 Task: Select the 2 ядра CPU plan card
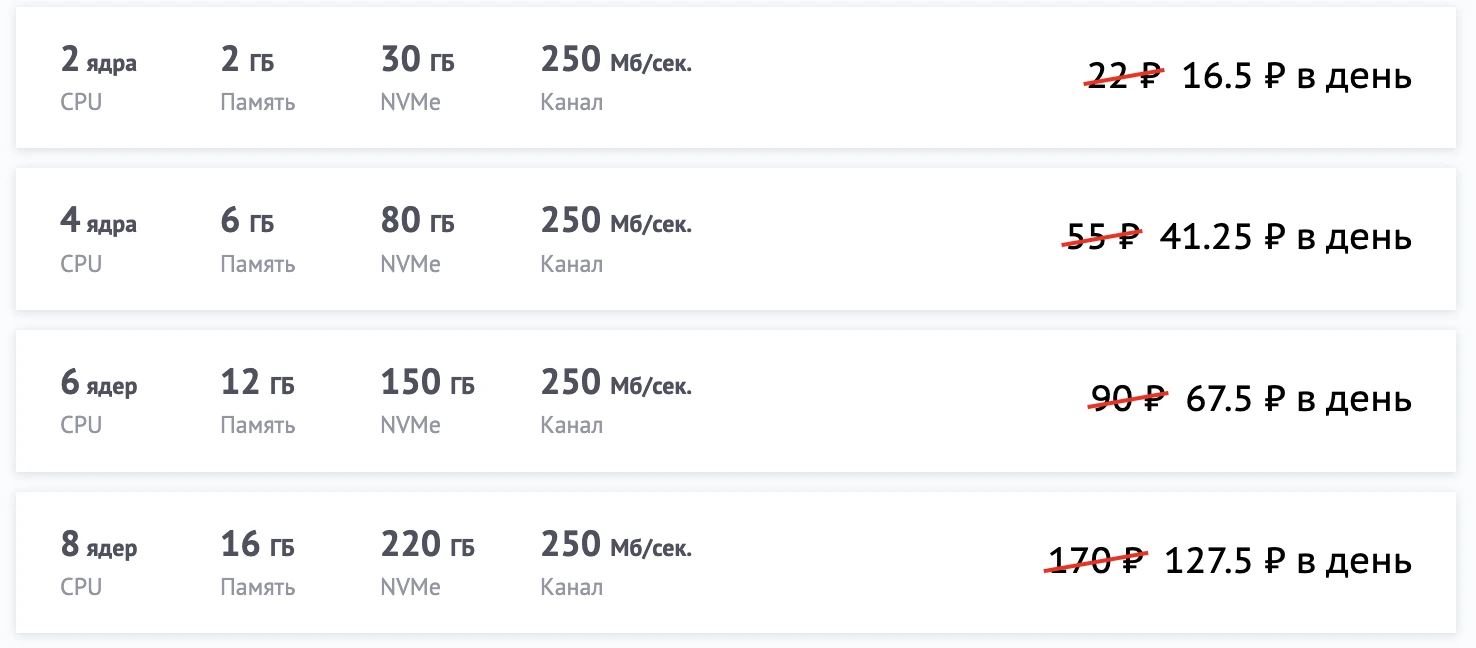pos(98,63)
